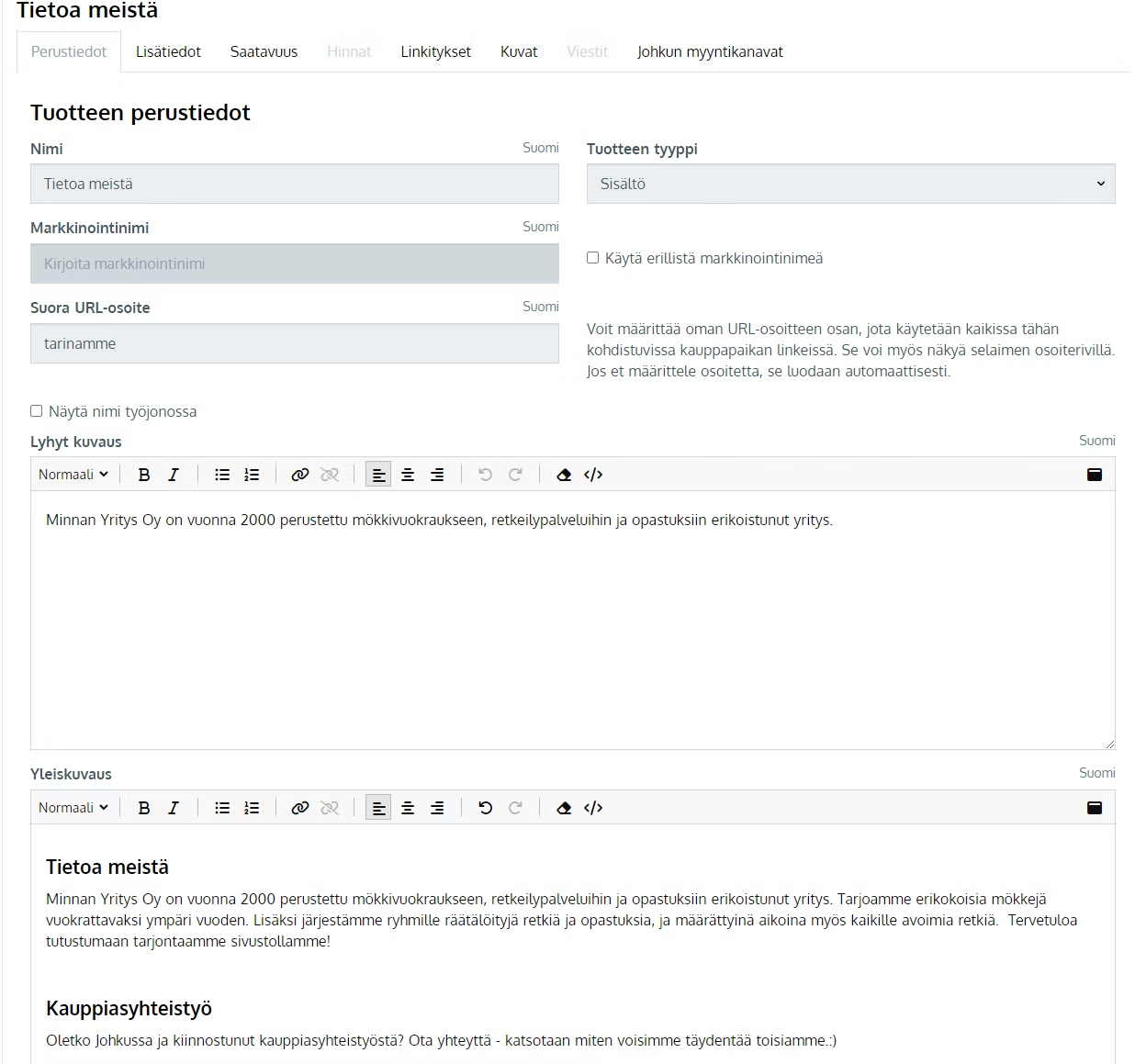
Task: Open the Johkun myyntikanavat tab
Action: (x=710, y=52)
